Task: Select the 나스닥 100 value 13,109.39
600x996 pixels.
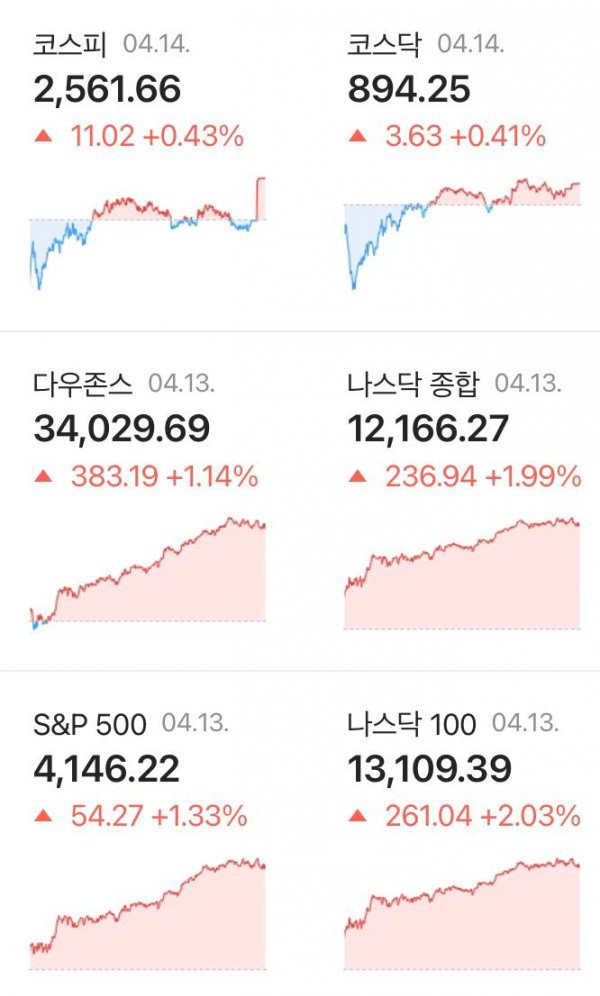Action: [x=429, y=769]
